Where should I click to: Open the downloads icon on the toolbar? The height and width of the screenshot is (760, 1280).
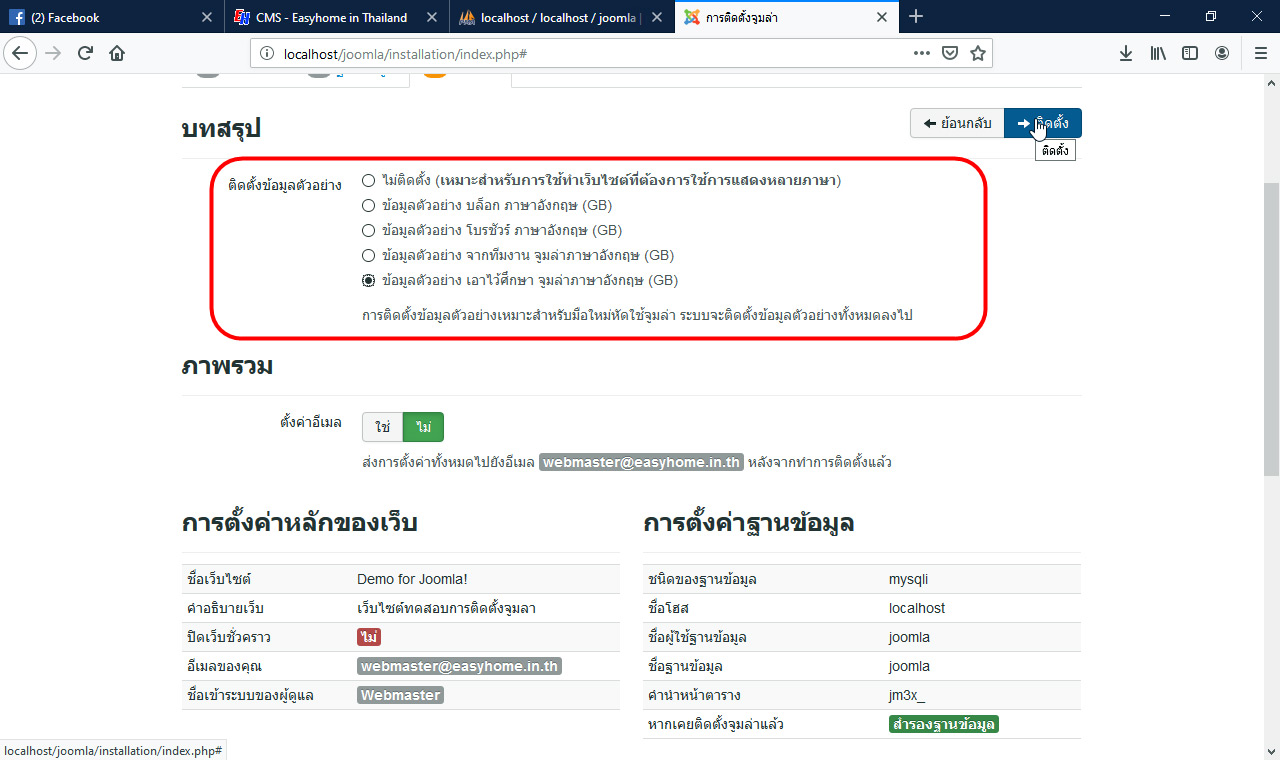tap(1126, 52)
